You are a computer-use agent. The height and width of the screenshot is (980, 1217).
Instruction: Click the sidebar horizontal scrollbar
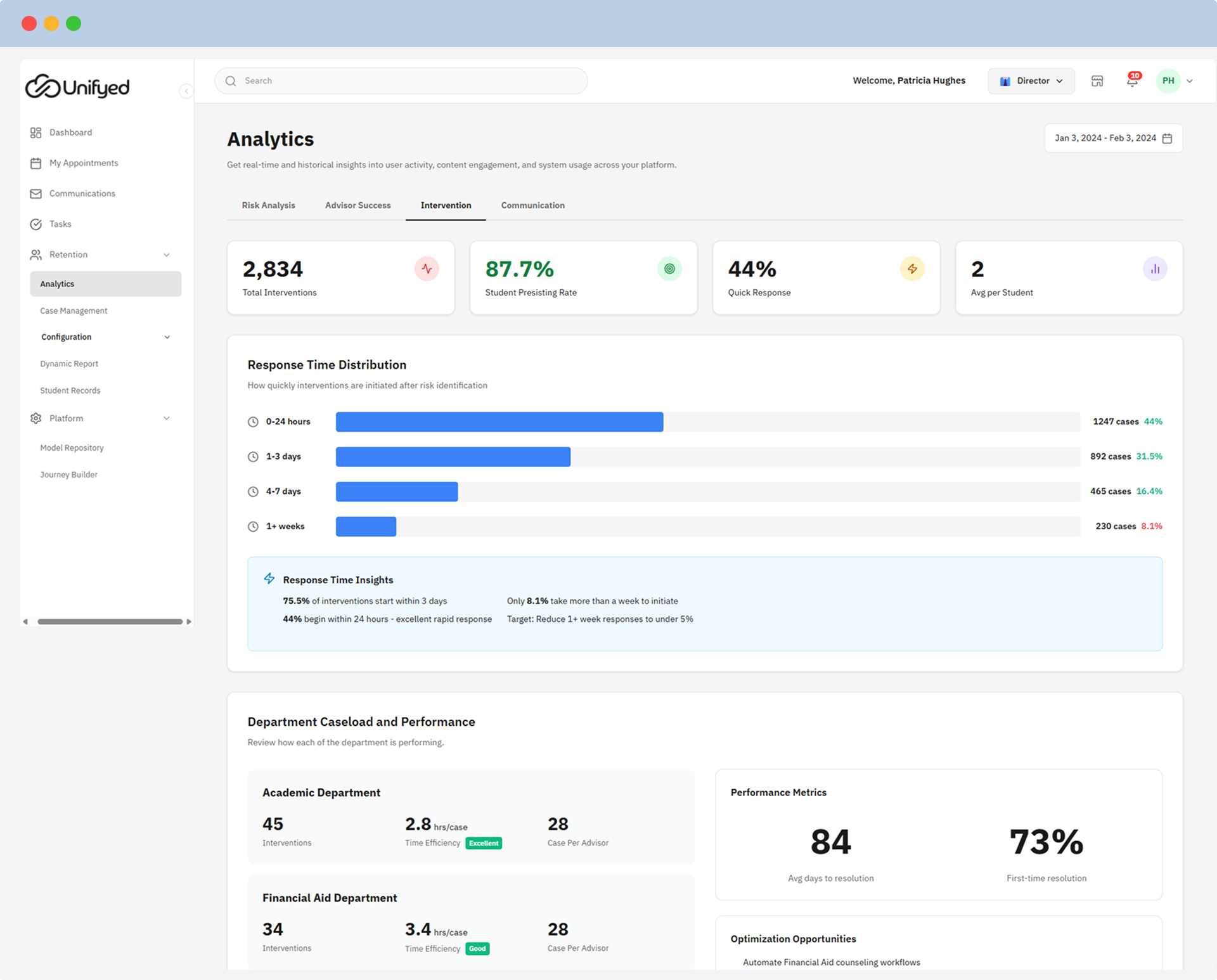110,622
